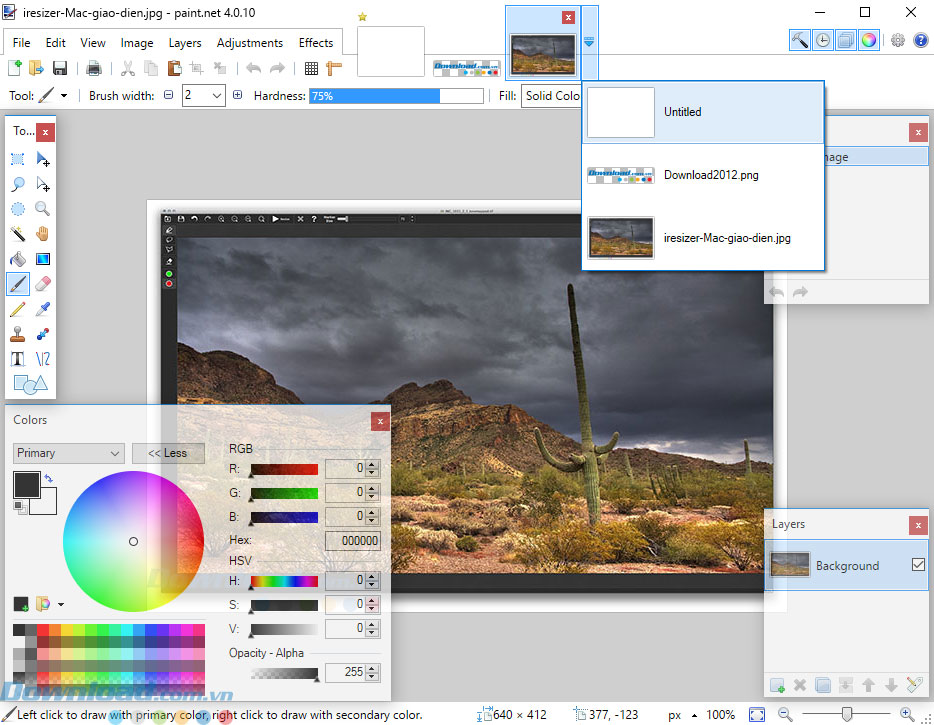Select the Clone Stamp tool
Image resolution: width=934 pixels, height=725 pixels.
pos(18,334)
